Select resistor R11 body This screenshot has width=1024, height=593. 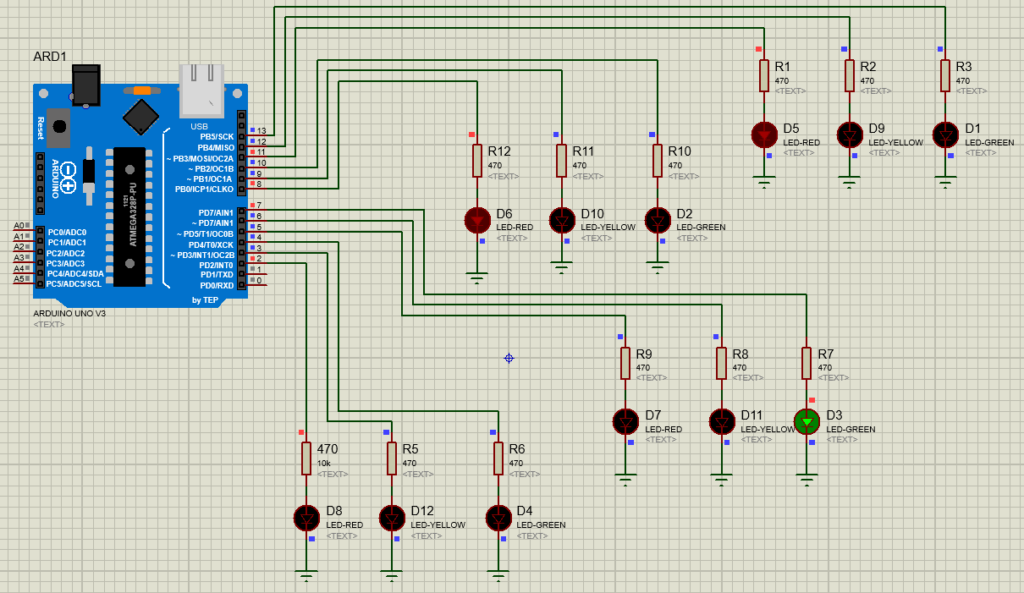click(562, 161)
